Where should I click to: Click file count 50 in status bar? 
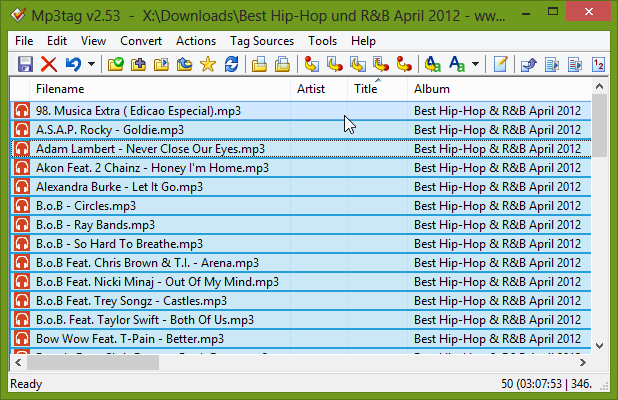click(507, 384)
